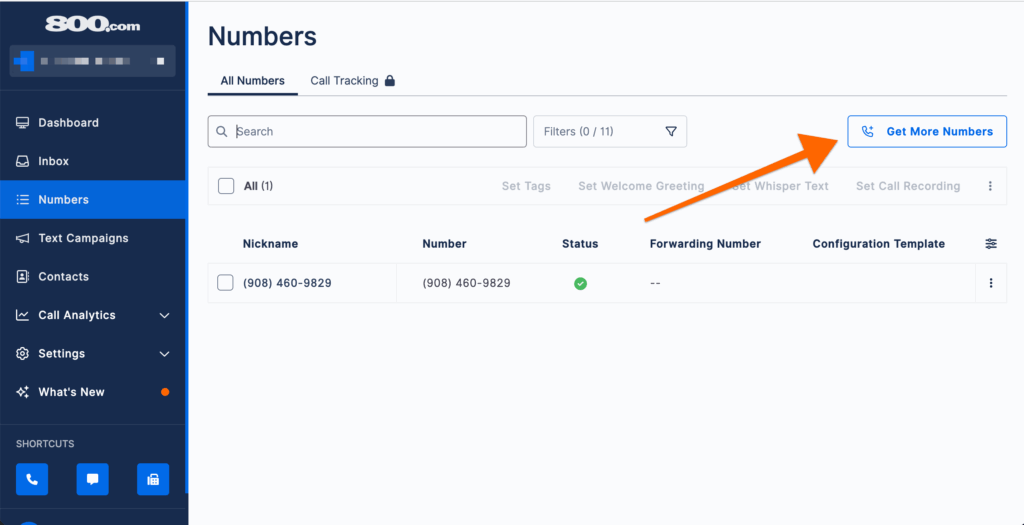Open What's New notifications
The width and height of the screenshot is (1024, 525).
pos(71,392)
